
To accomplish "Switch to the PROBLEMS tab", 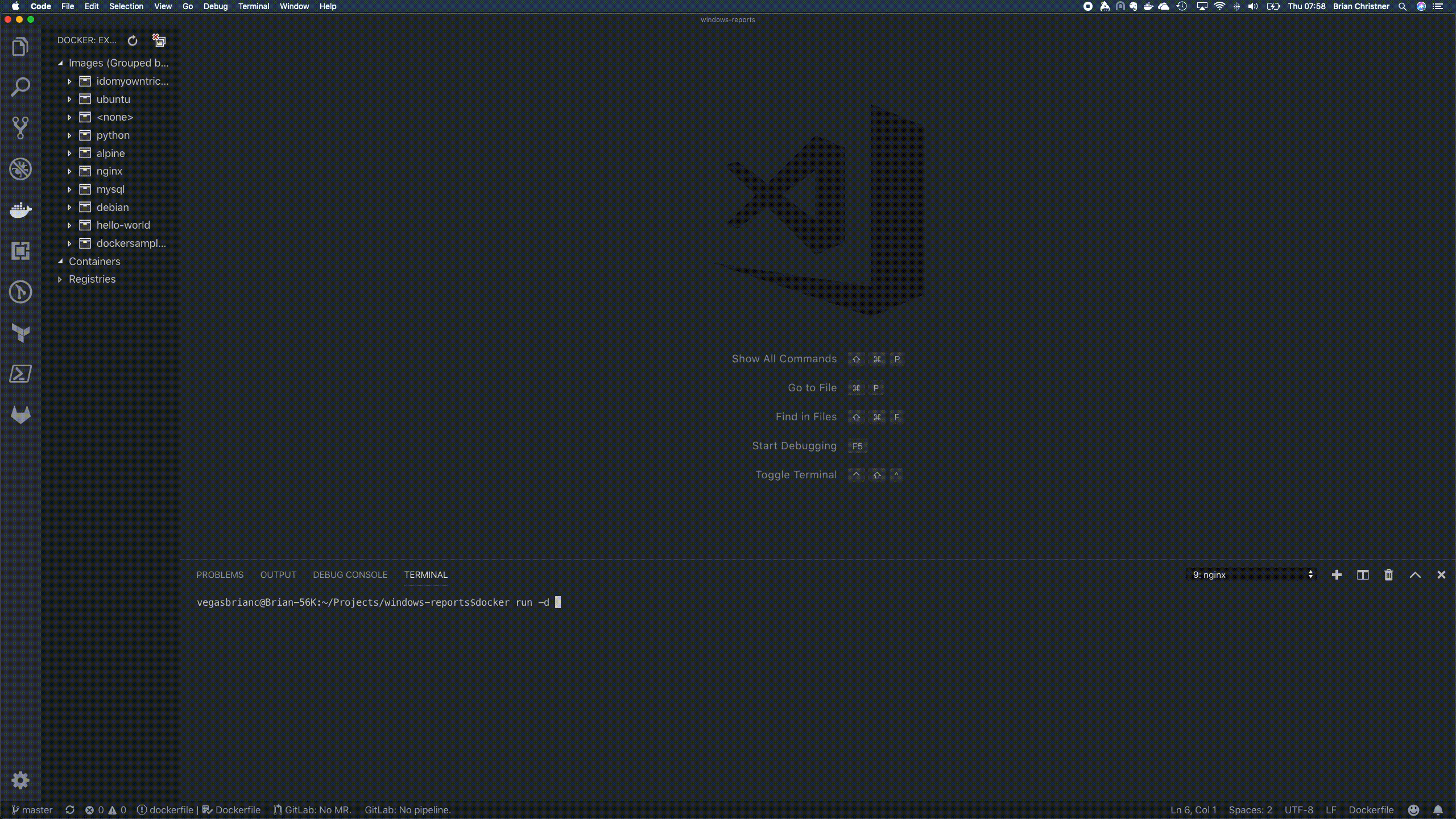I will pos(220,575).
